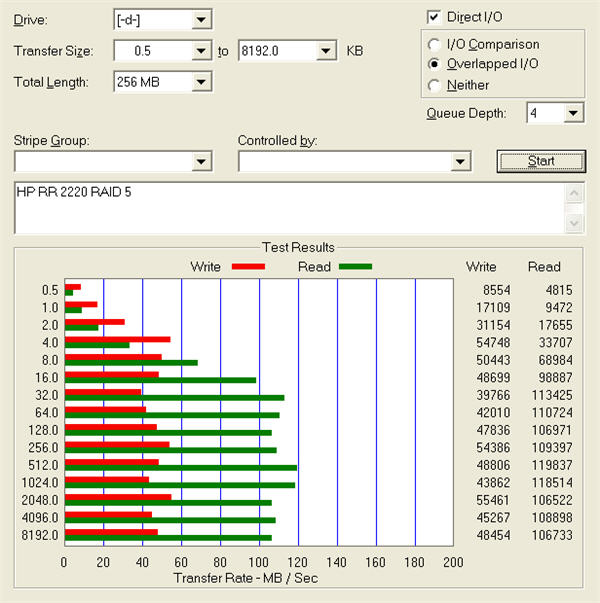The width and height of the screenshot is (600, 603).
Task: Click write value 54748 for 4.0 KB
Action: tap(493, 342)
